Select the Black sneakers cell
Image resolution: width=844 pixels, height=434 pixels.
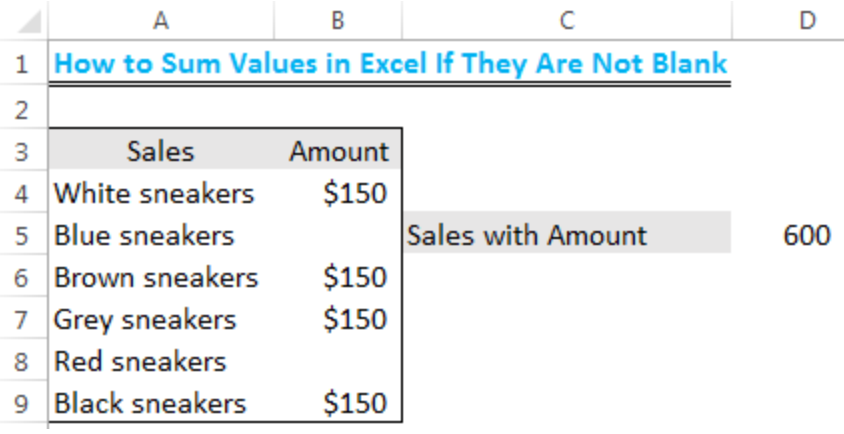tap(150, 404)
